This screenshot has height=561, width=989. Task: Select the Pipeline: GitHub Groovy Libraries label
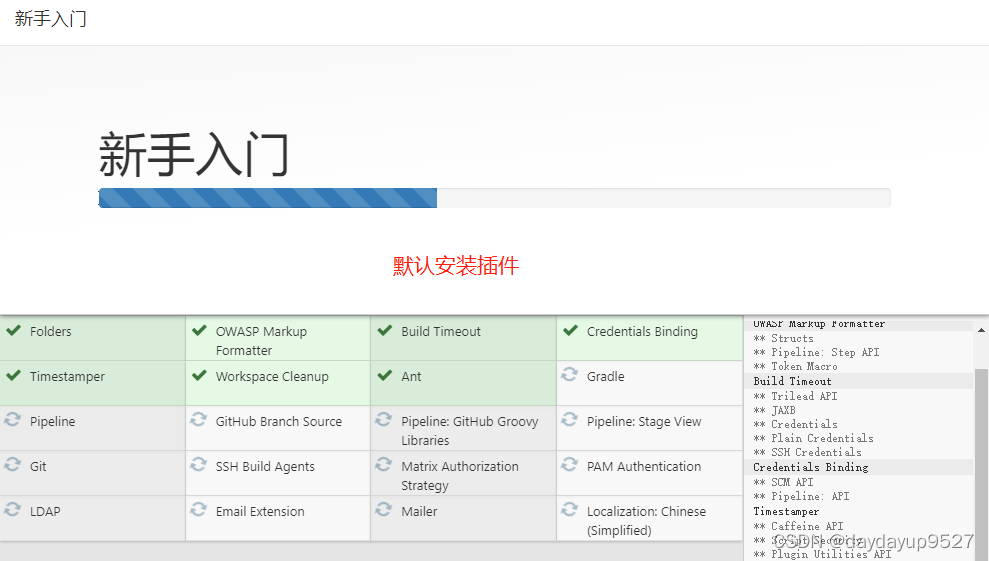pos(470,431)
